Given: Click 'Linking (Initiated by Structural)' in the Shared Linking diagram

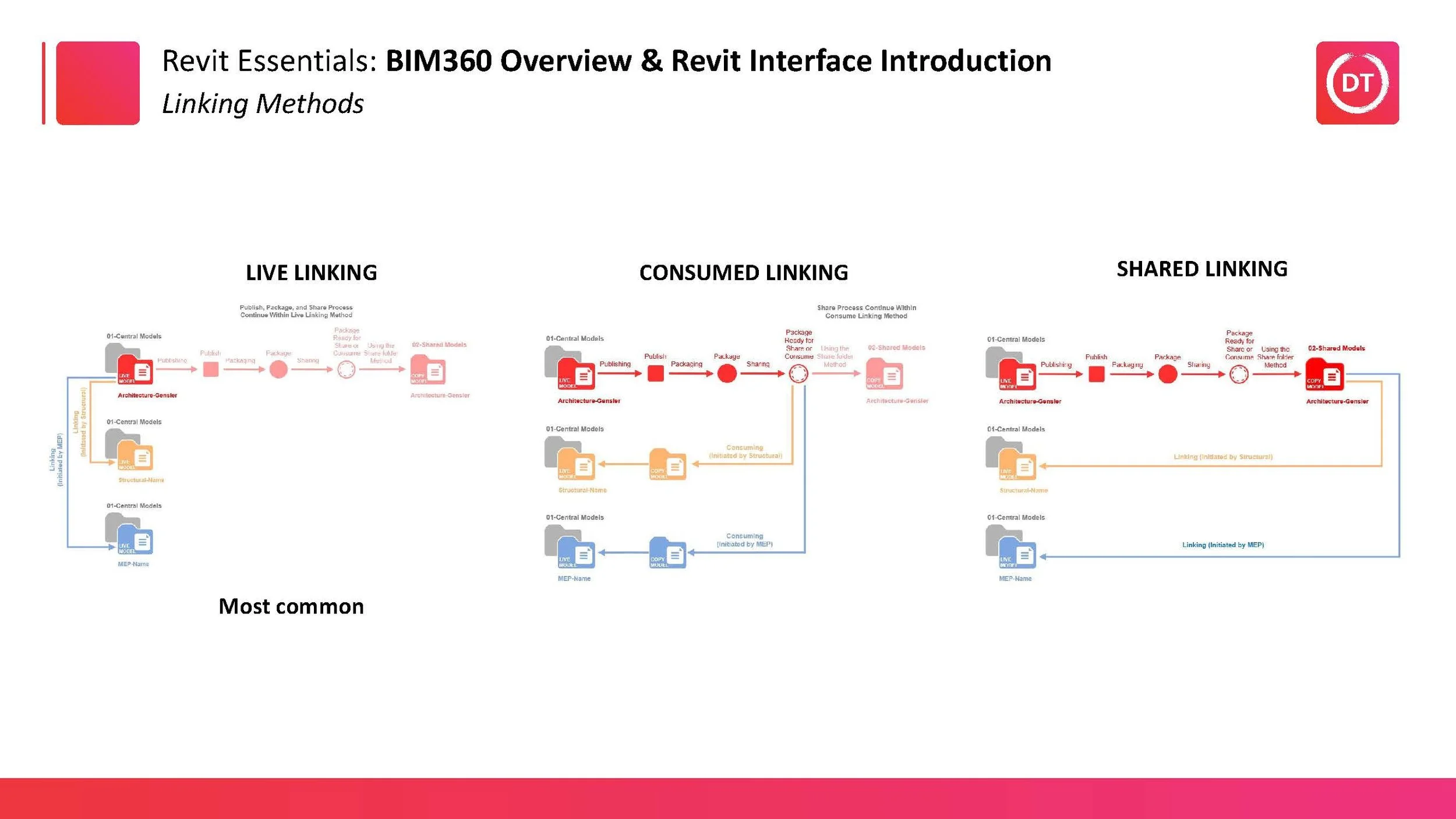Looking at the screenshot, I should [1223, 457].
